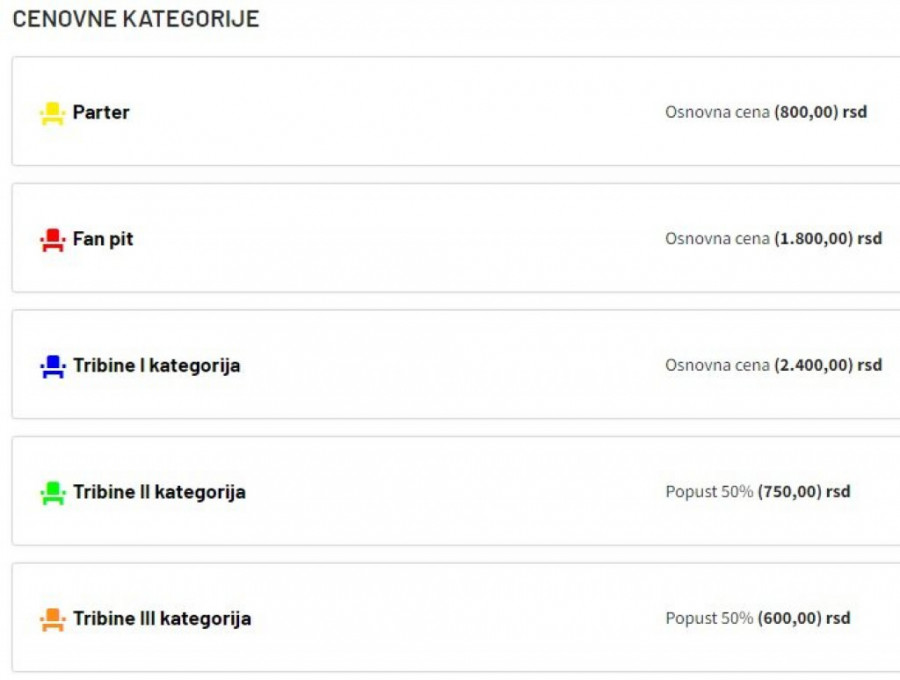
Task: Click the discounted 600,00 rsd price
Action: (x=804, y=619)
